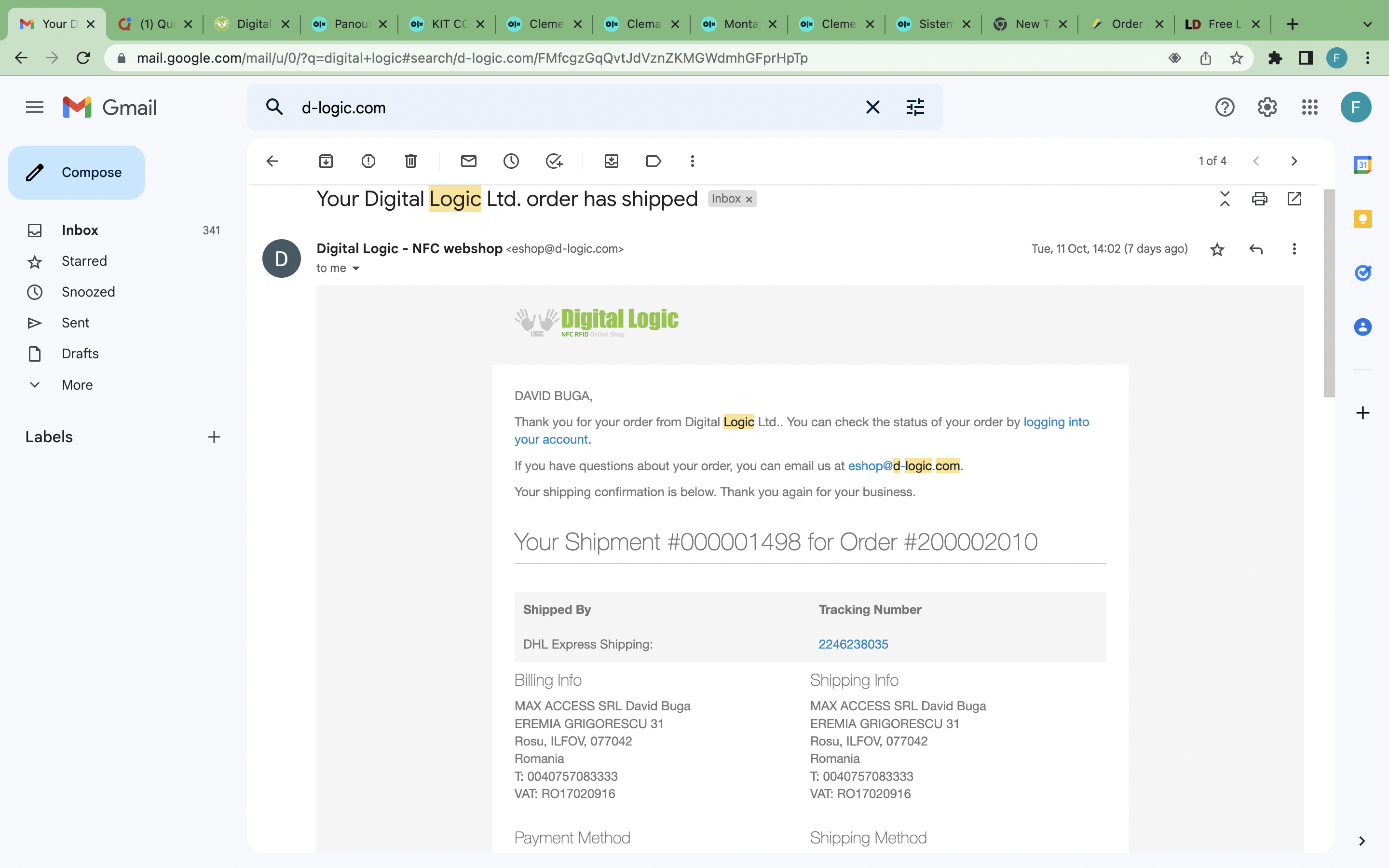Image resolution: width=1389 pixels, height=868 pixels.
Task: Move email to Inbox icon
Action: (x=611, y=162)
